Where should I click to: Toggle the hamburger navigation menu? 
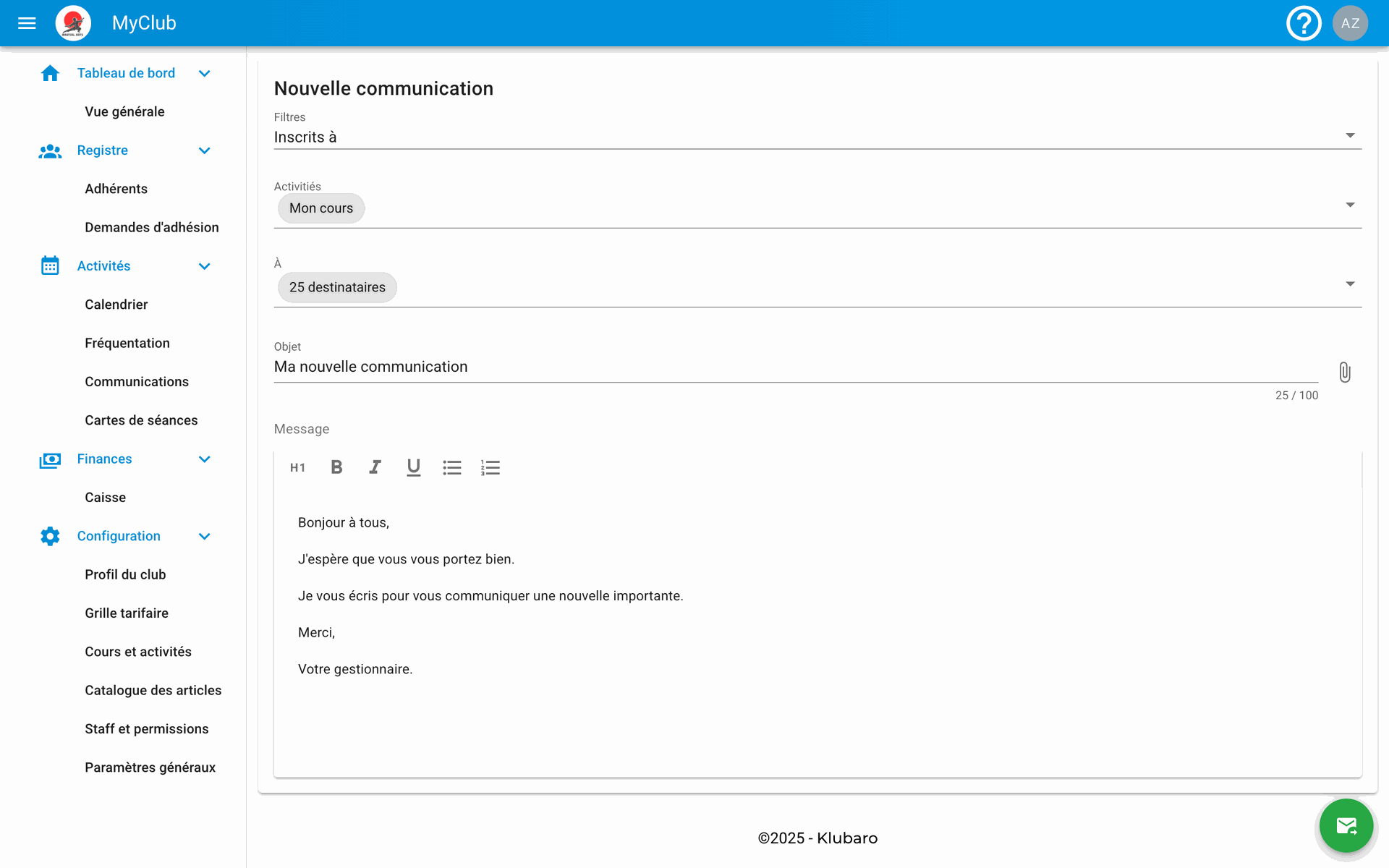(x=27, y=23)
